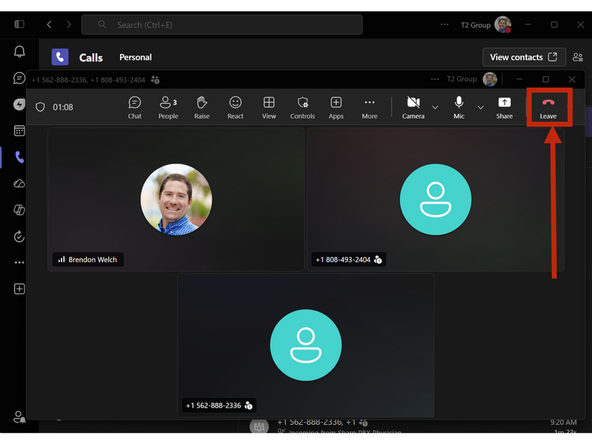Image resolution: width=592 pixels, height=444 pixels.
Task: Open Calls in the left sidebar
Action: click(19, 157)
